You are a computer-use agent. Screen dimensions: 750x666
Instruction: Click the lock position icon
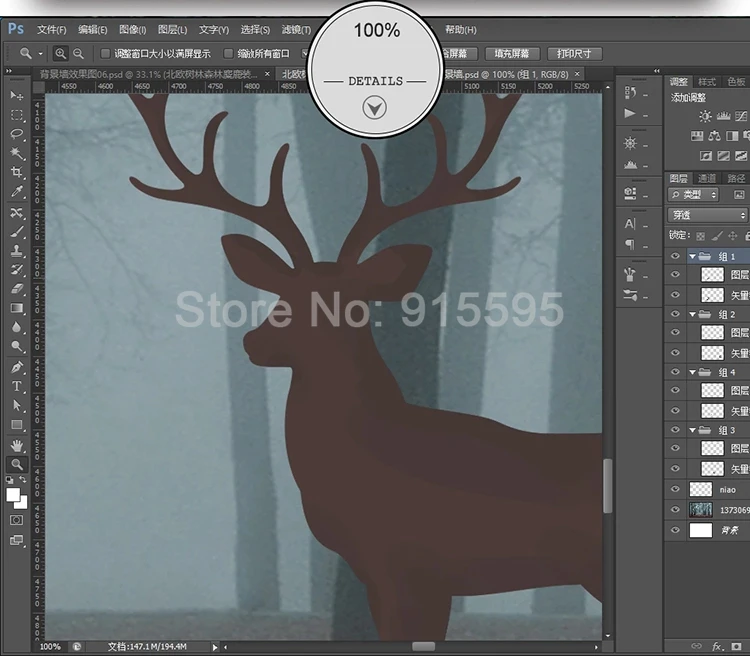tap(732, 236)
